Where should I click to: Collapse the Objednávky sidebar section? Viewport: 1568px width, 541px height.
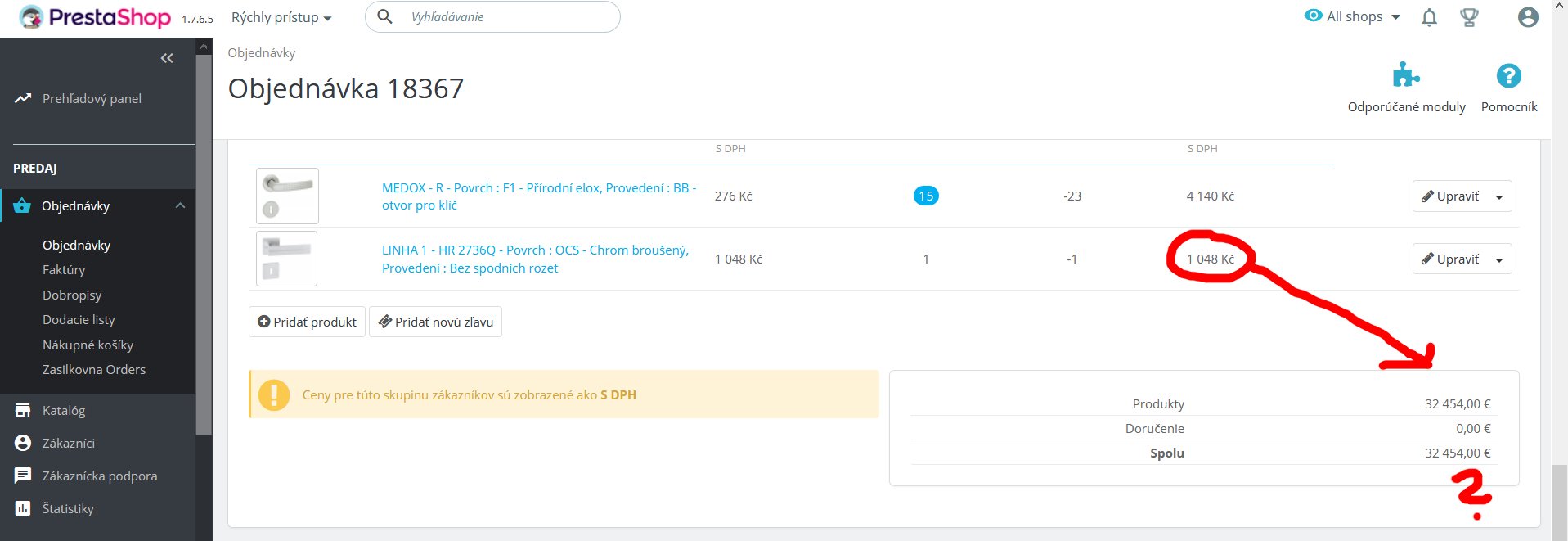pyautogui.click(x=180, y=205)
